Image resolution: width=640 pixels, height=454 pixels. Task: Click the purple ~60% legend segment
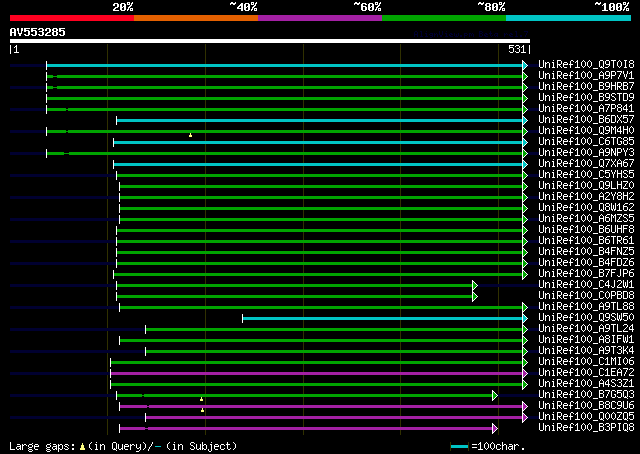(320, 18)
